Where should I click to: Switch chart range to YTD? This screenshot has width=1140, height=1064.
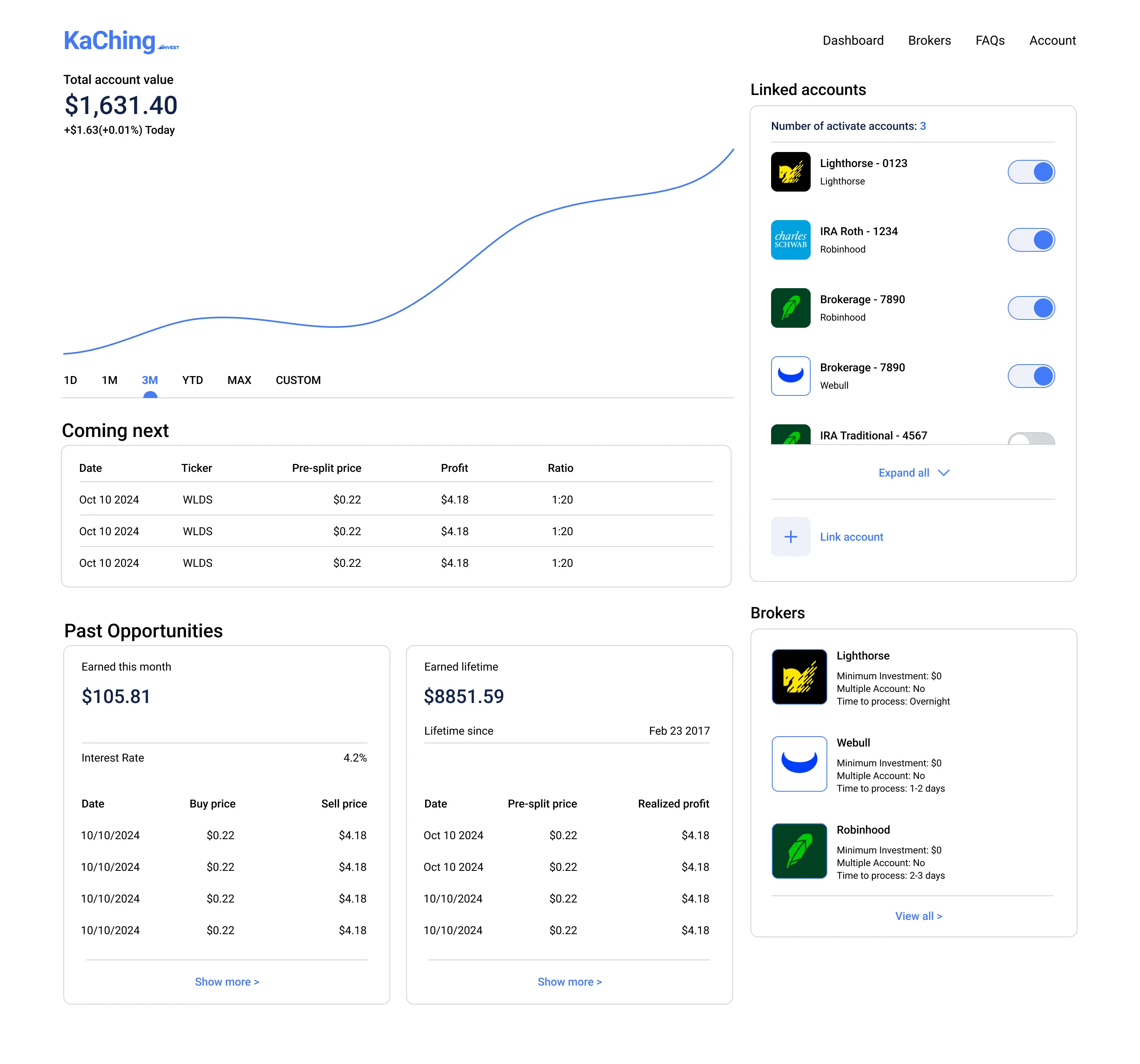point(192,380)
